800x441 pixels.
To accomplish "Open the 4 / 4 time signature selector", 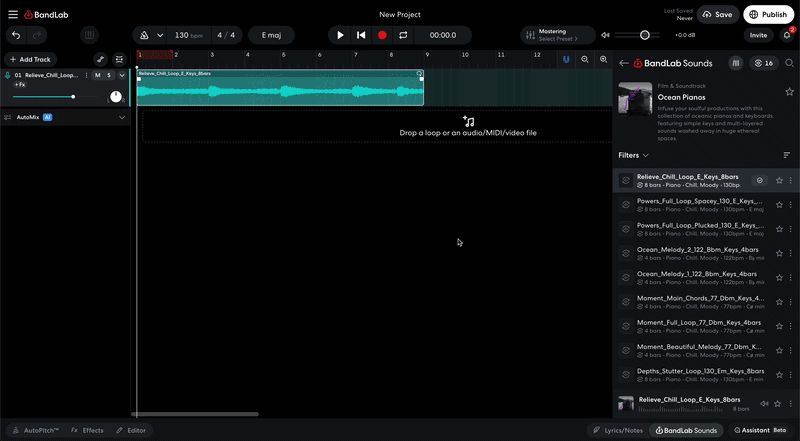I will [226, 35].
